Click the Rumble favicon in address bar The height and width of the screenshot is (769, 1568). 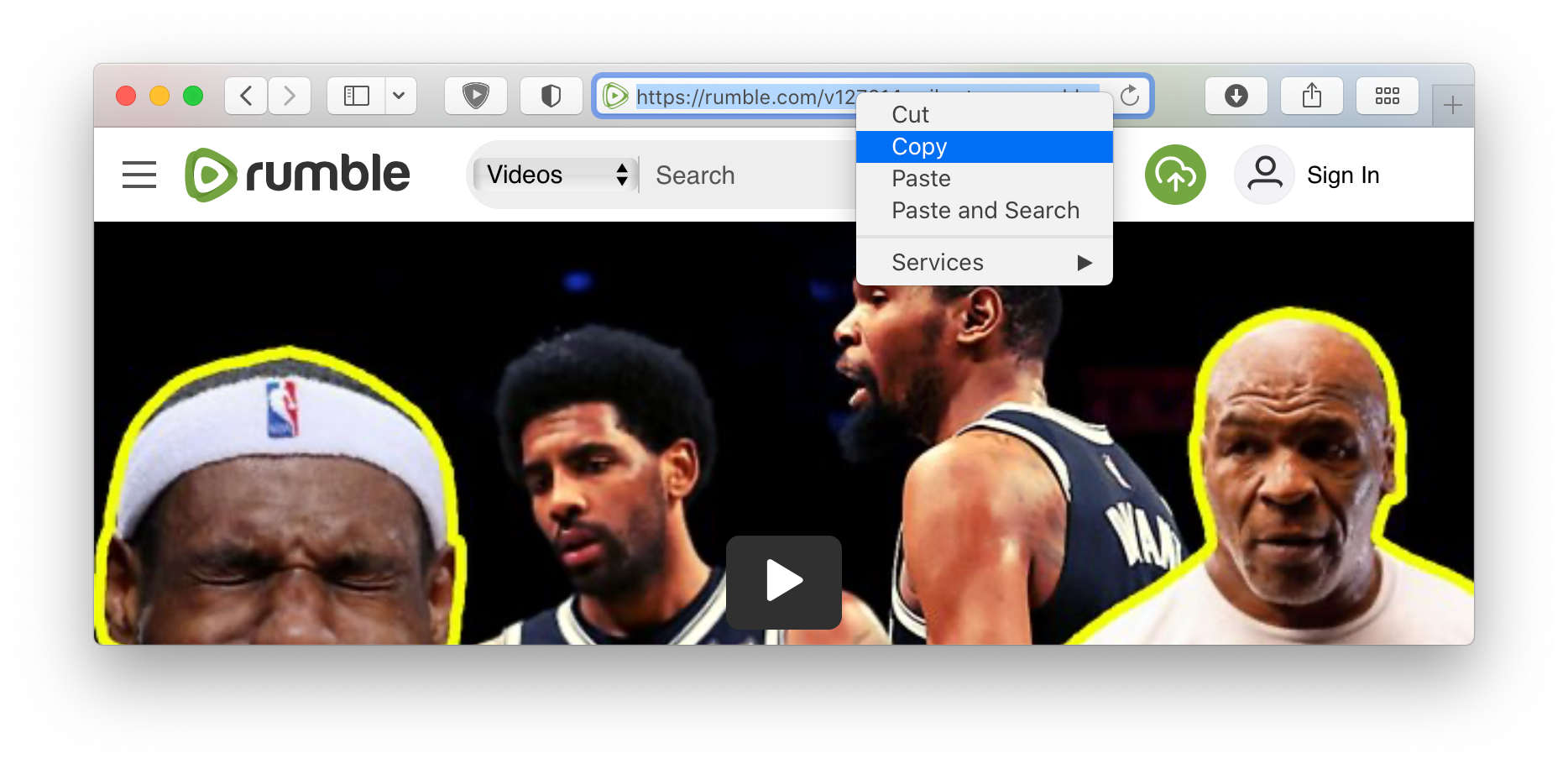click(x=615, y=96)
